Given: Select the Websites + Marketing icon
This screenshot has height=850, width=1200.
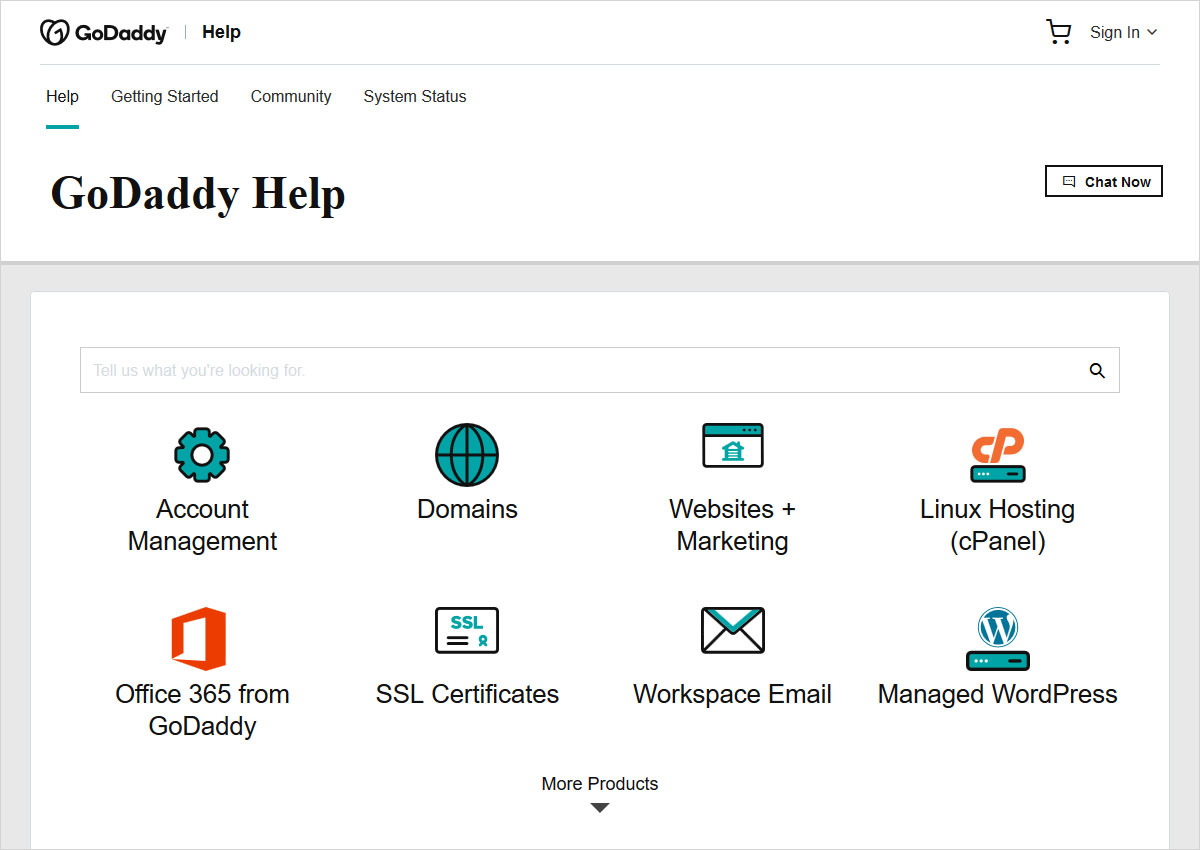Looking at the screenshot, I should (x=732, y=446).
